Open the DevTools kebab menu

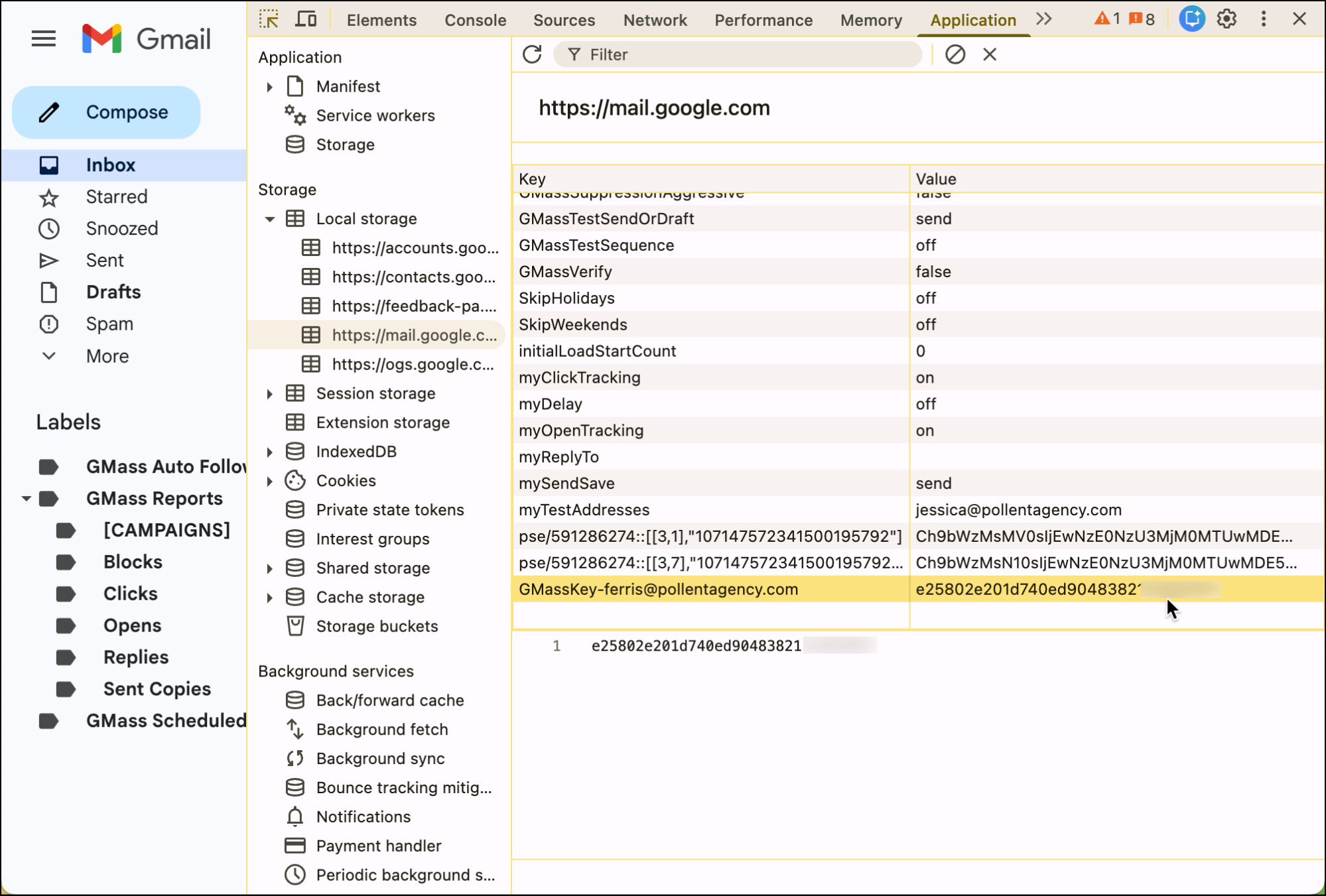[x=1263, y=19]
